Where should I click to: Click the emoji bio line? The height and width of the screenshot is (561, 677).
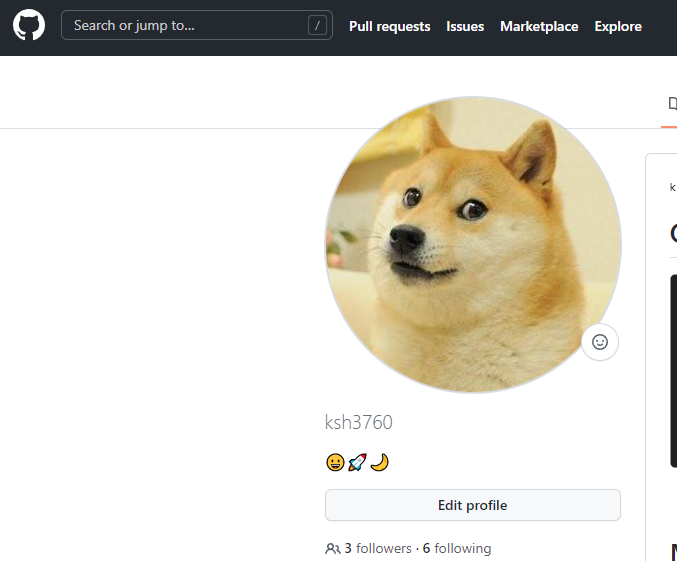[357, 463]
